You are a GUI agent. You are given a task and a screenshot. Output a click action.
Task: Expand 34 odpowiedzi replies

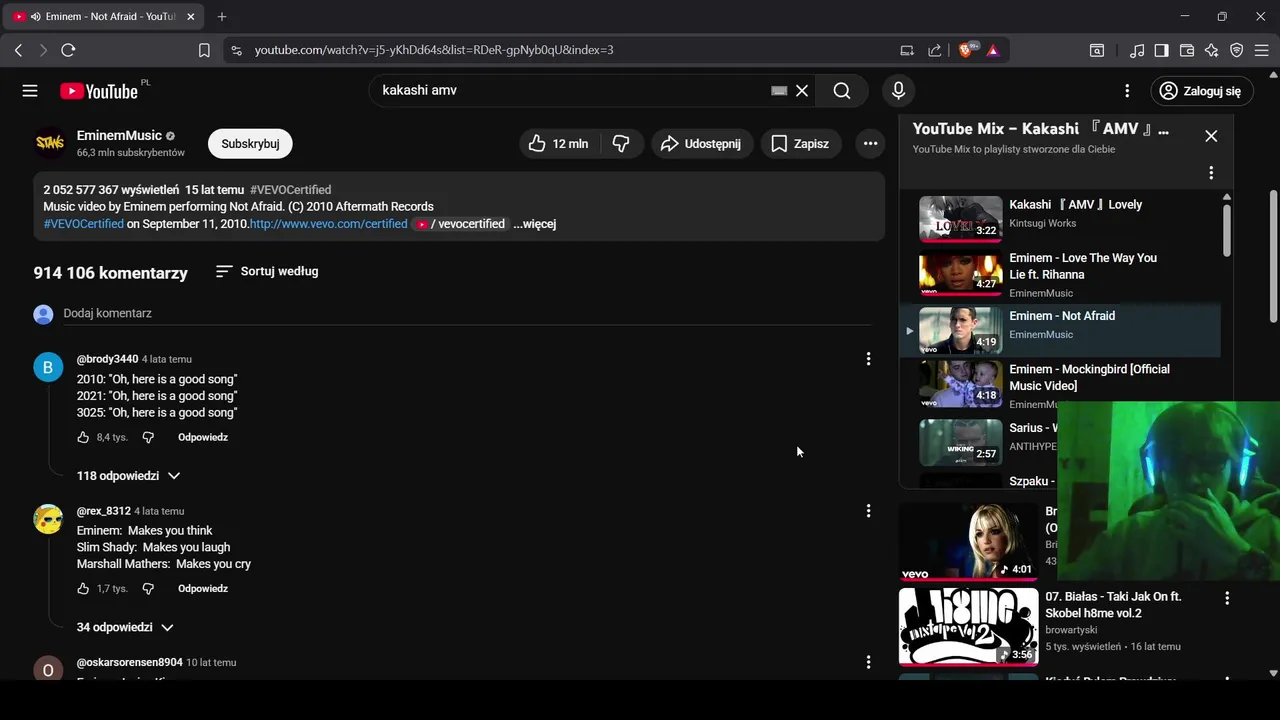[125, 627]
